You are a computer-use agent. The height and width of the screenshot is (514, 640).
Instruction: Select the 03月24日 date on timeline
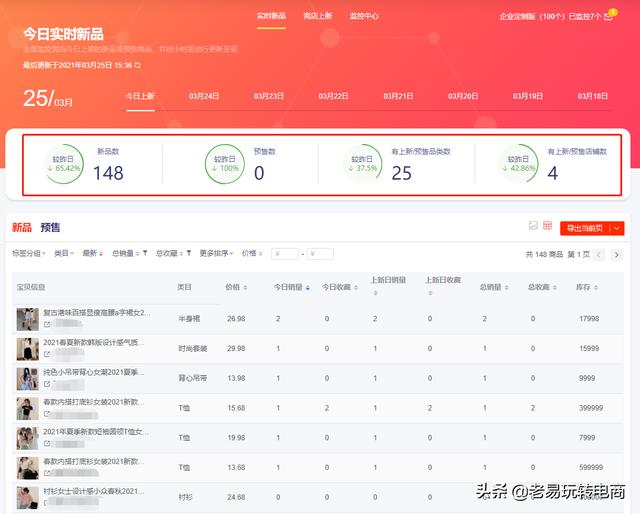(x=204, y=96)
